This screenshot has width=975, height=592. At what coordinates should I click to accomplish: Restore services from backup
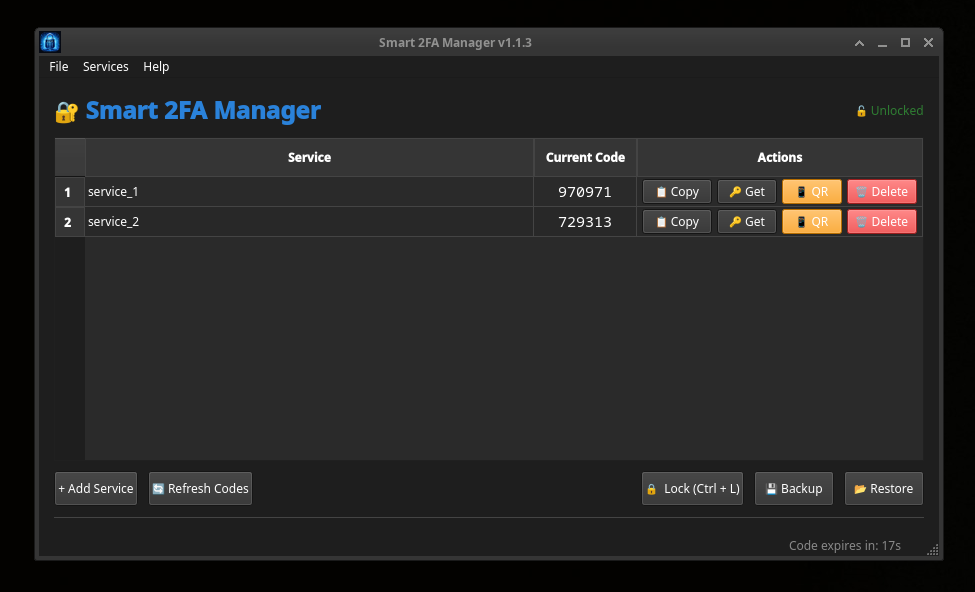click(x=884, y=488)
